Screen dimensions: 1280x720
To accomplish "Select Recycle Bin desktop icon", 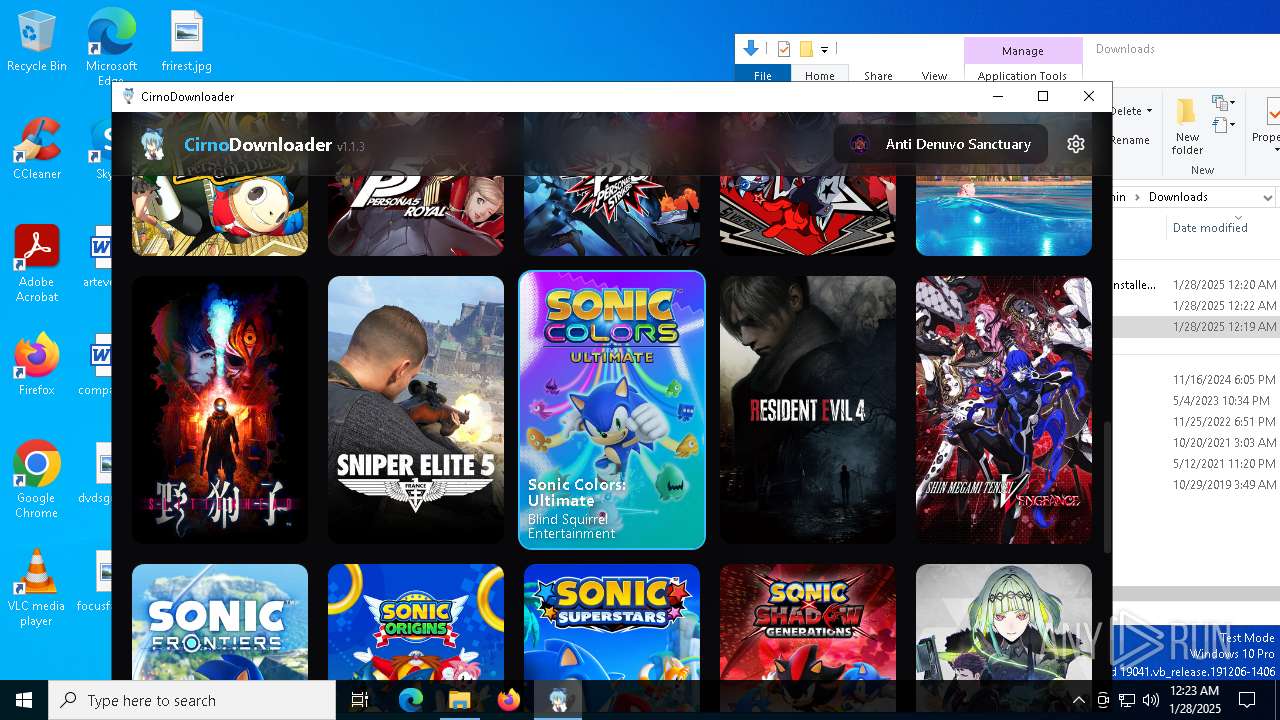I will pyautogui.click(x=37, y=42).
